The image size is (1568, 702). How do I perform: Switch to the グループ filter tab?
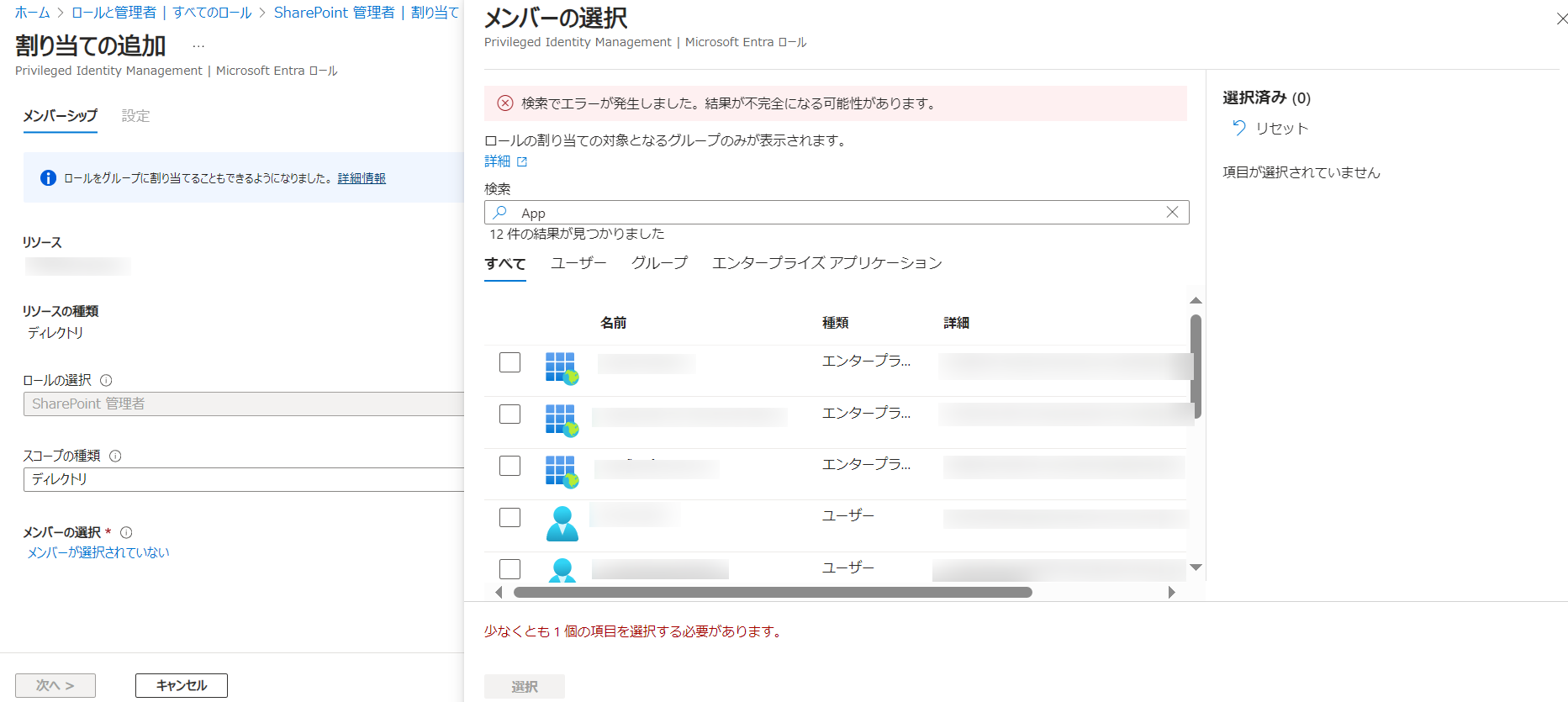click(659, 263)
